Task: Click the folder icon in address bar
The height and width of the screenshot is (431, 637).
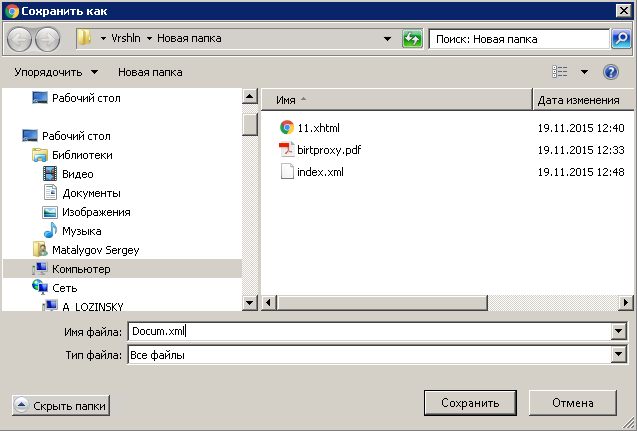Action: 84,38
